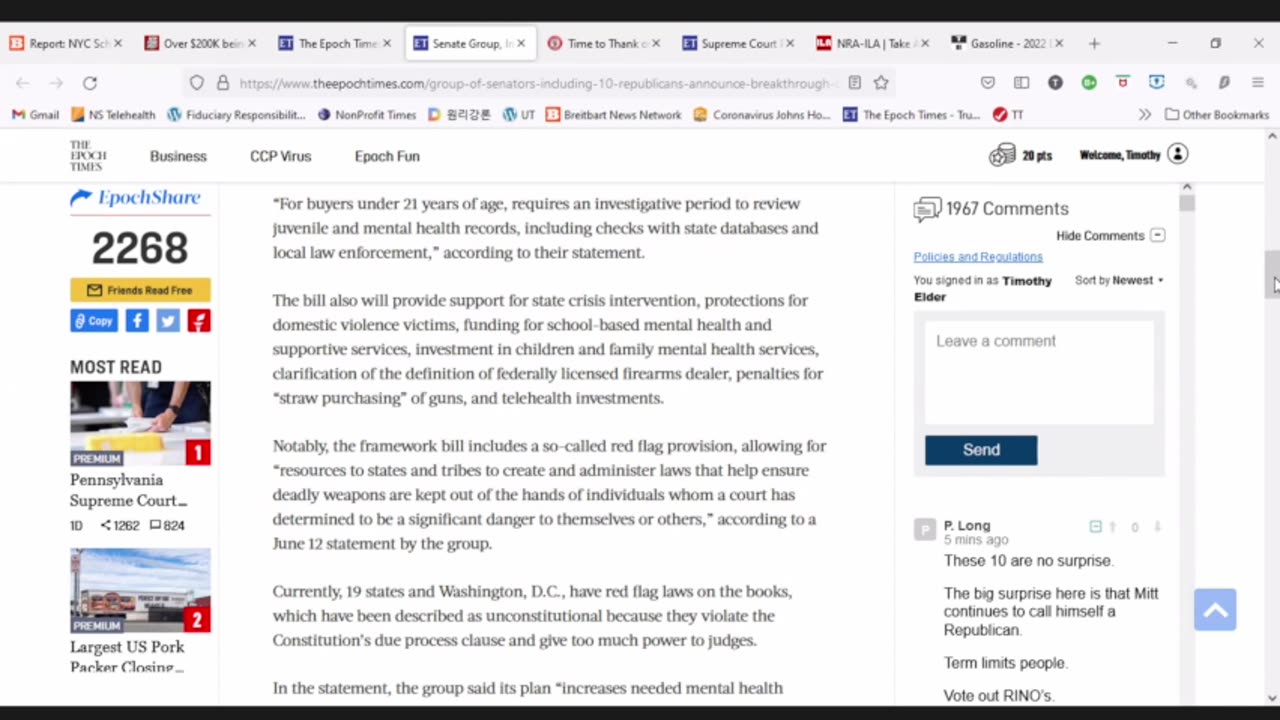Screen dimensions: 1280x720
Task: Show more bookmarks with double chevron
Action: 1145,115
